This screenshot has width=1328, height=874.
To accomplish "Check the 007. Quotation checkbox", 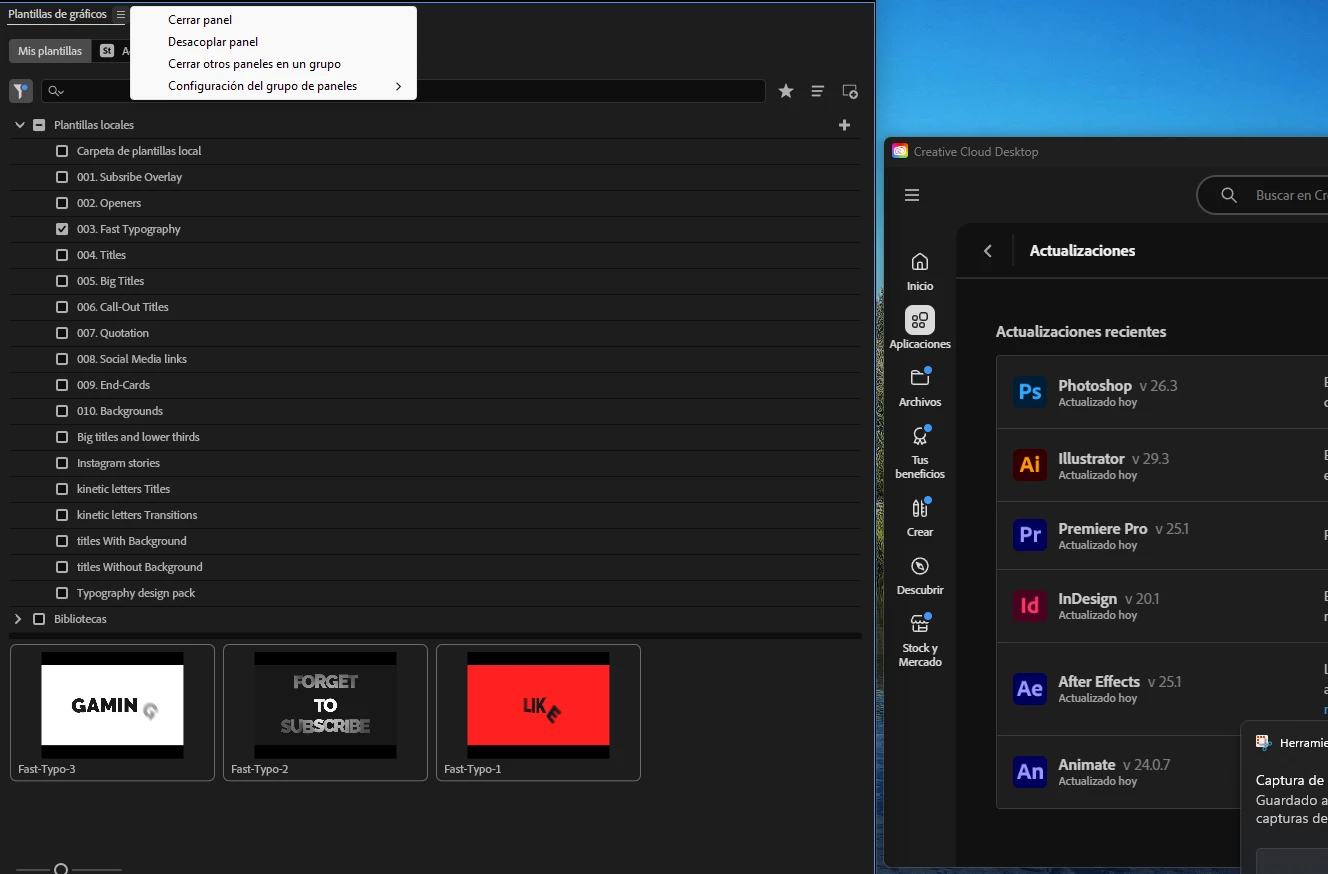I will coord(62,333).
